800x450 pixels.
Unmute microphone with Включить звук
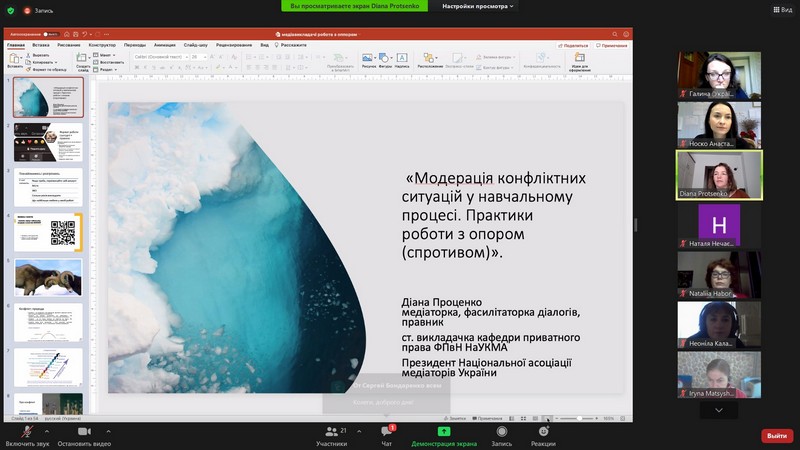click(27, 431)
